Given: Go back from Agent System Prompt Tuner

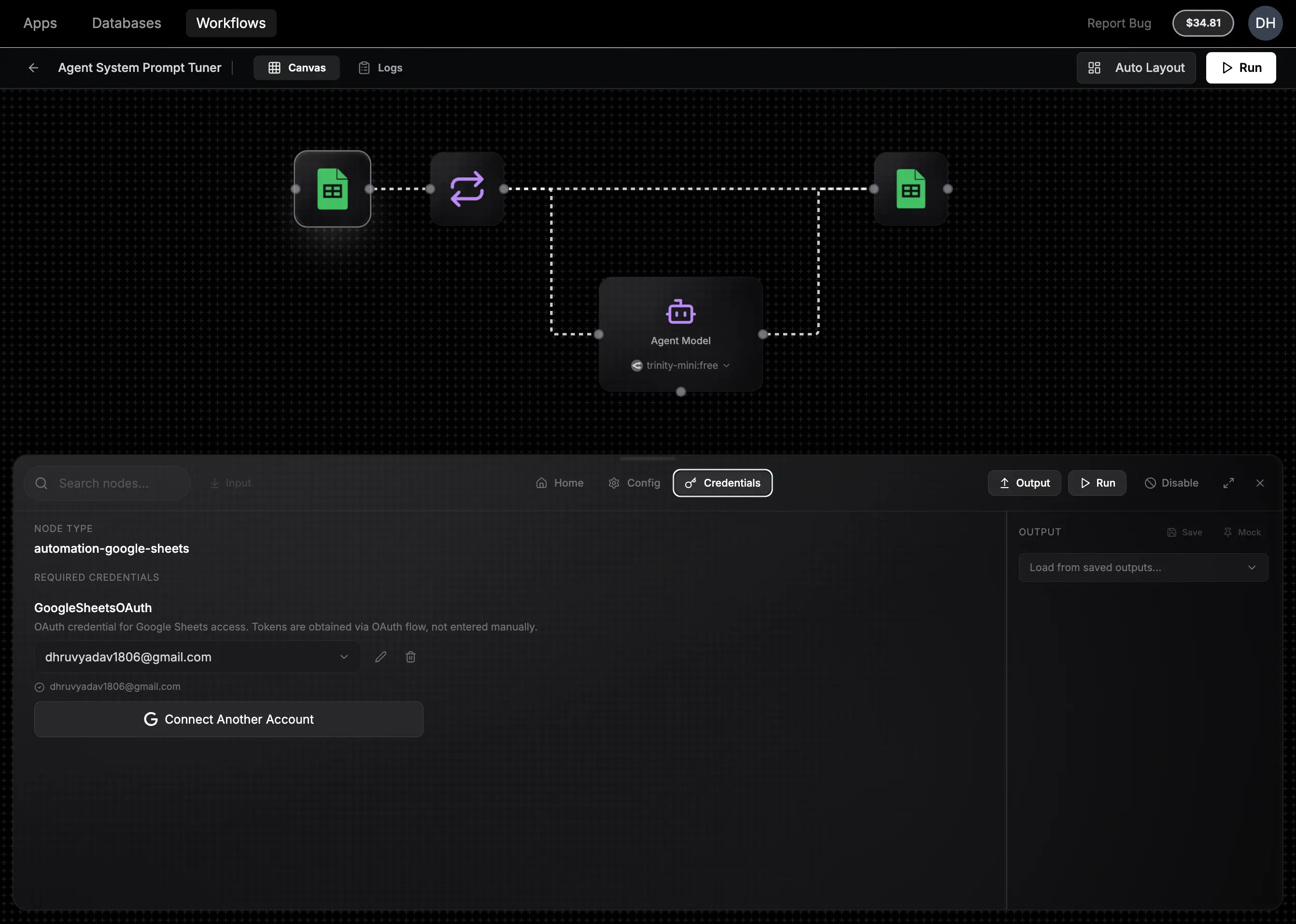Looking at the screenshot, I should click(x=34, y=67).
